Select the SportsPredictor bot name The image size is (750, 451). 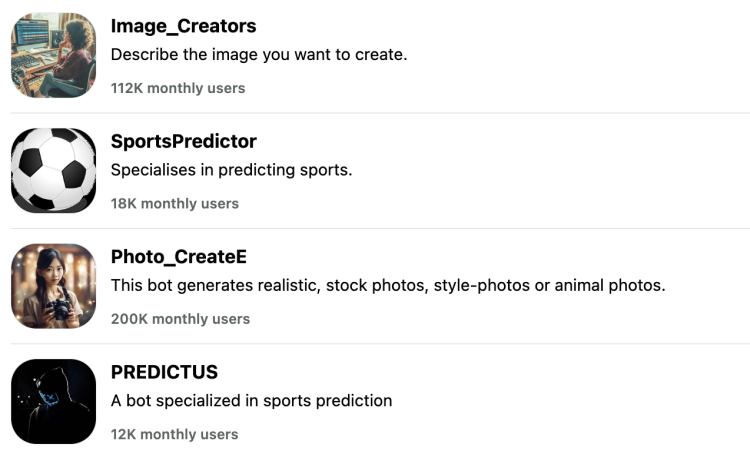point(183,141)
